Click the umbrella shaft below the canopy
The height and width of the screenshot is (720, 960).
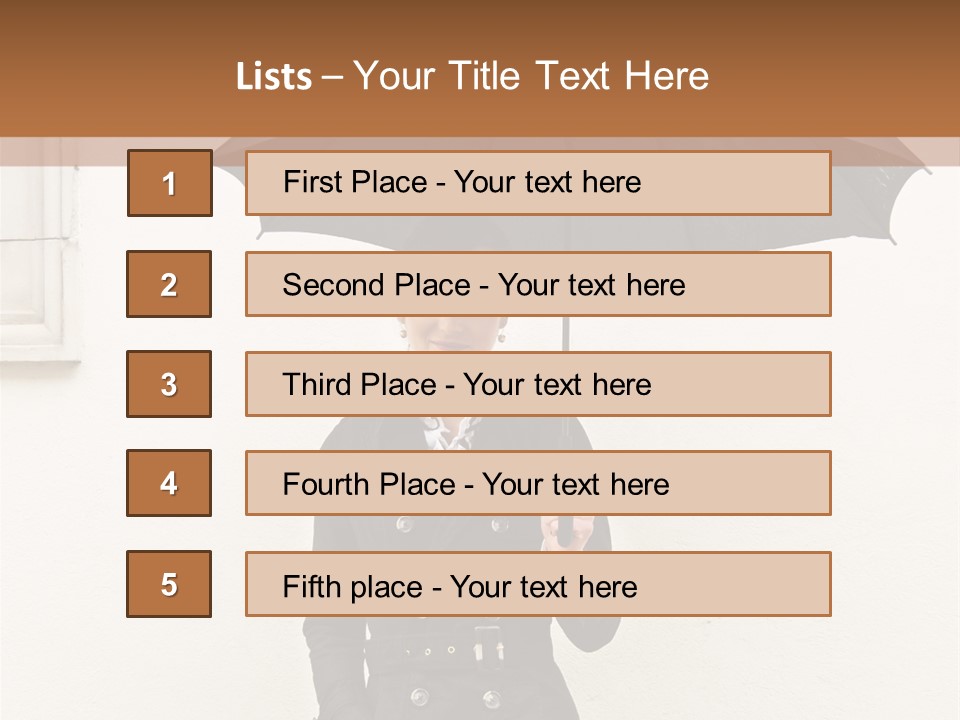566,334
